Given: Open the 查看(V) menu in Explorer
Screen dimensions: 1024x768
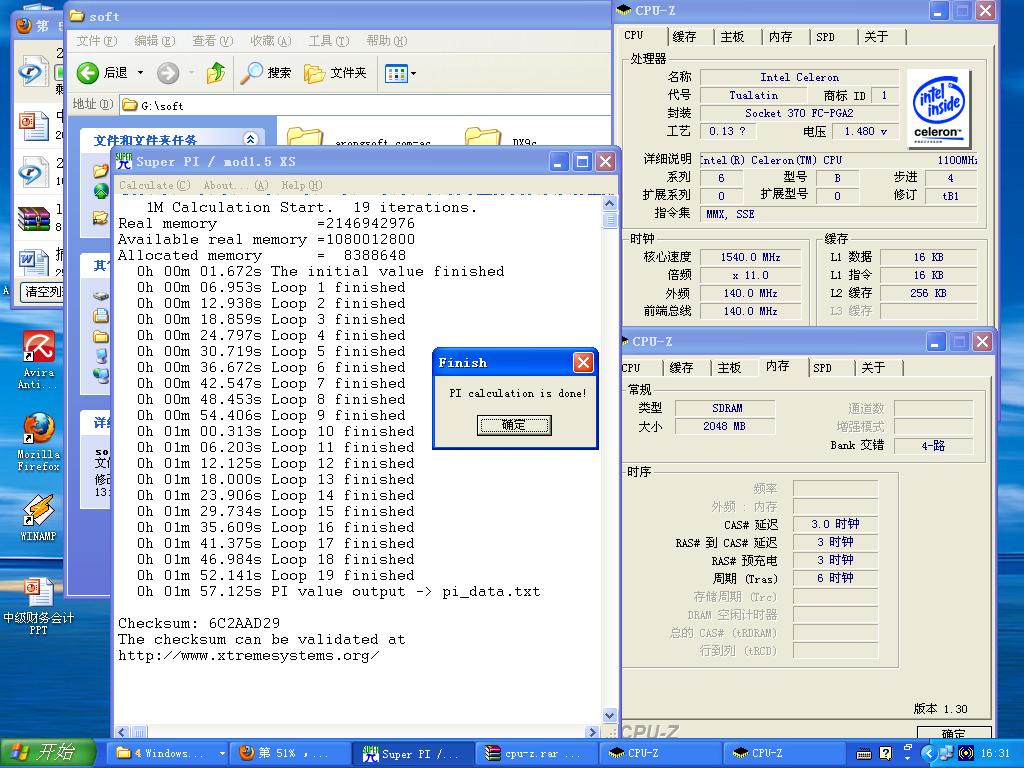Looking at the screenshot, I should (213, 41).
